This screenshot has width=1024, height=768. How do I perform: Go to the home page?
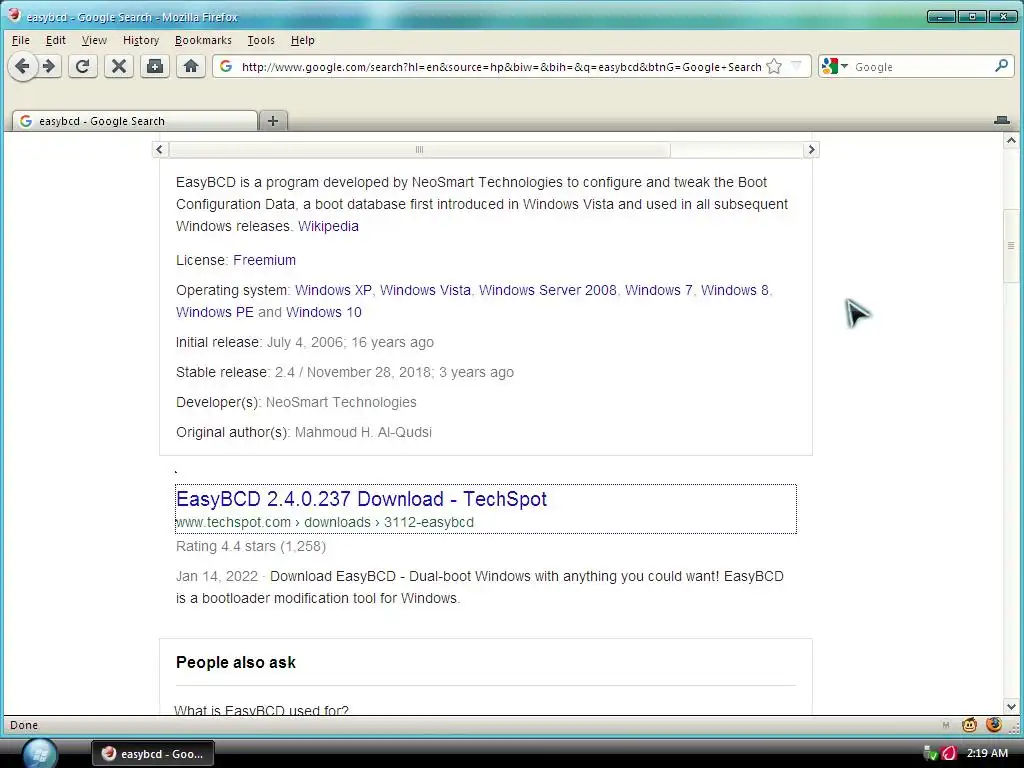[191, 66]
